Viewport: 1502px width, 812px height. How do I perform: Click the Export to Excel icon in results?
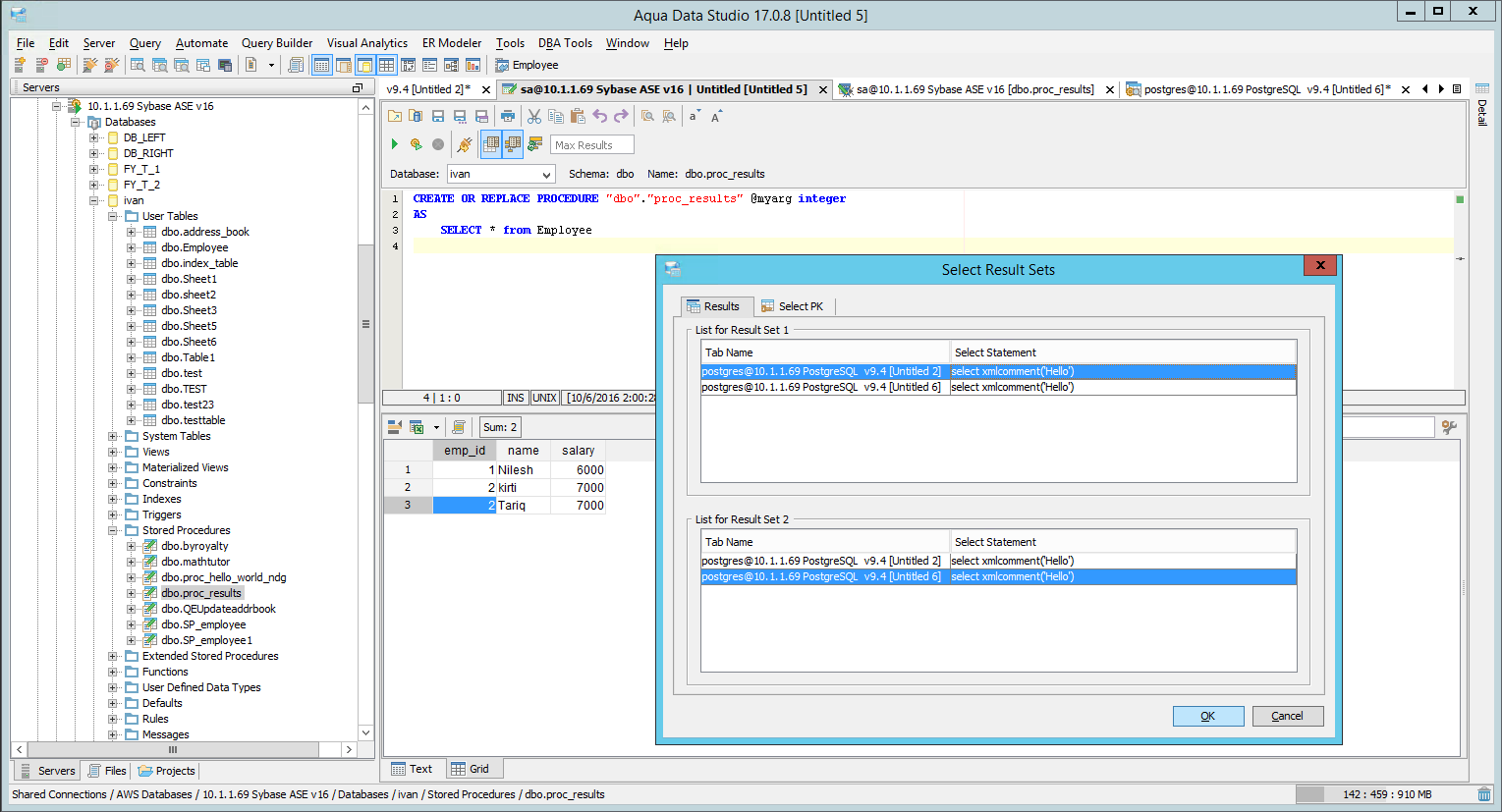click(417, 427)
